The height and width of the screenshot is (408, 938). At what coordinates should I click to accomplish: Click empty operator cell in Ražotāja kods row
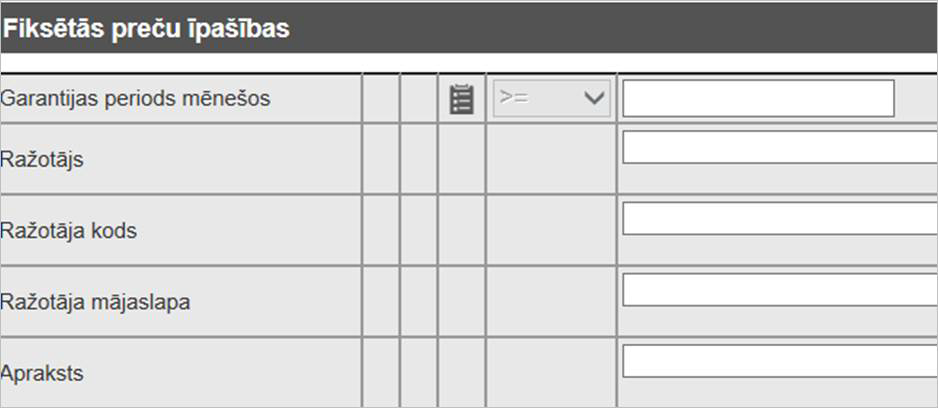551,230
